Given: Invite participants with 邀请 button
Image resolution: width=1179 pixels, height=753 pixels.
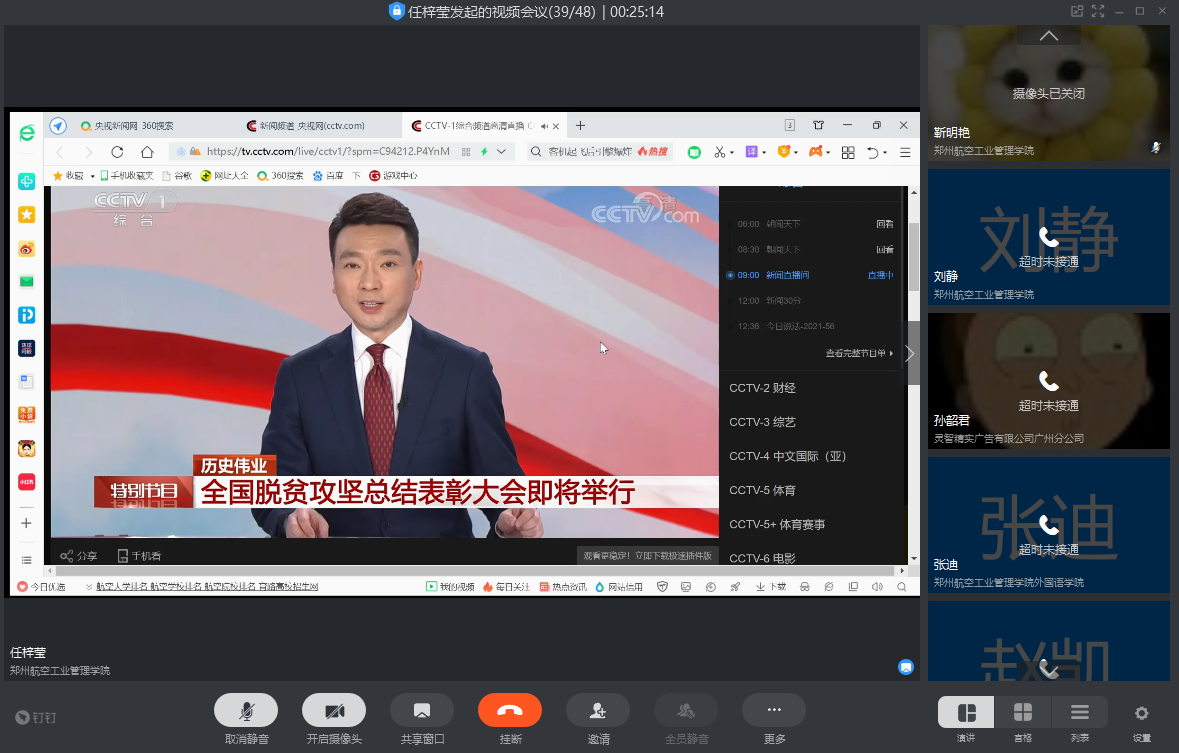Looking at the screenshot, I should 598,711.
